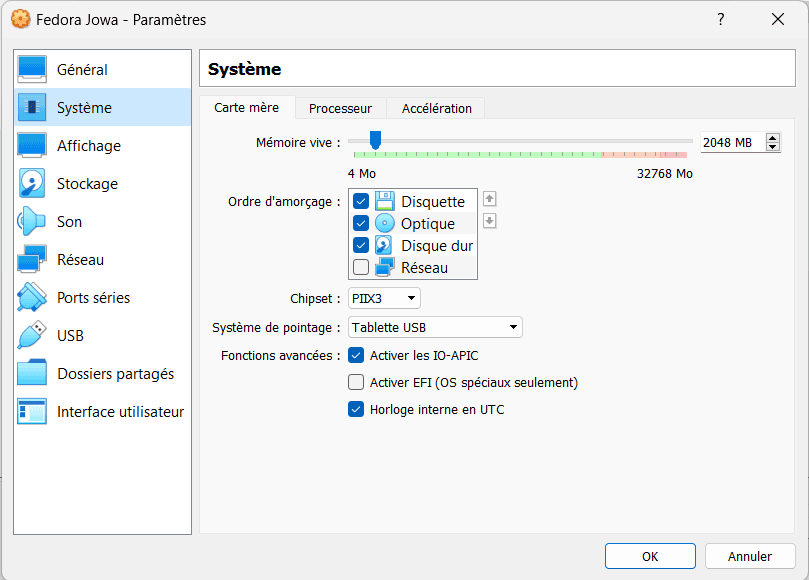Click the 4 Mo minimum memory label
The height and width of the screenshot is (580, 809).
362,173
